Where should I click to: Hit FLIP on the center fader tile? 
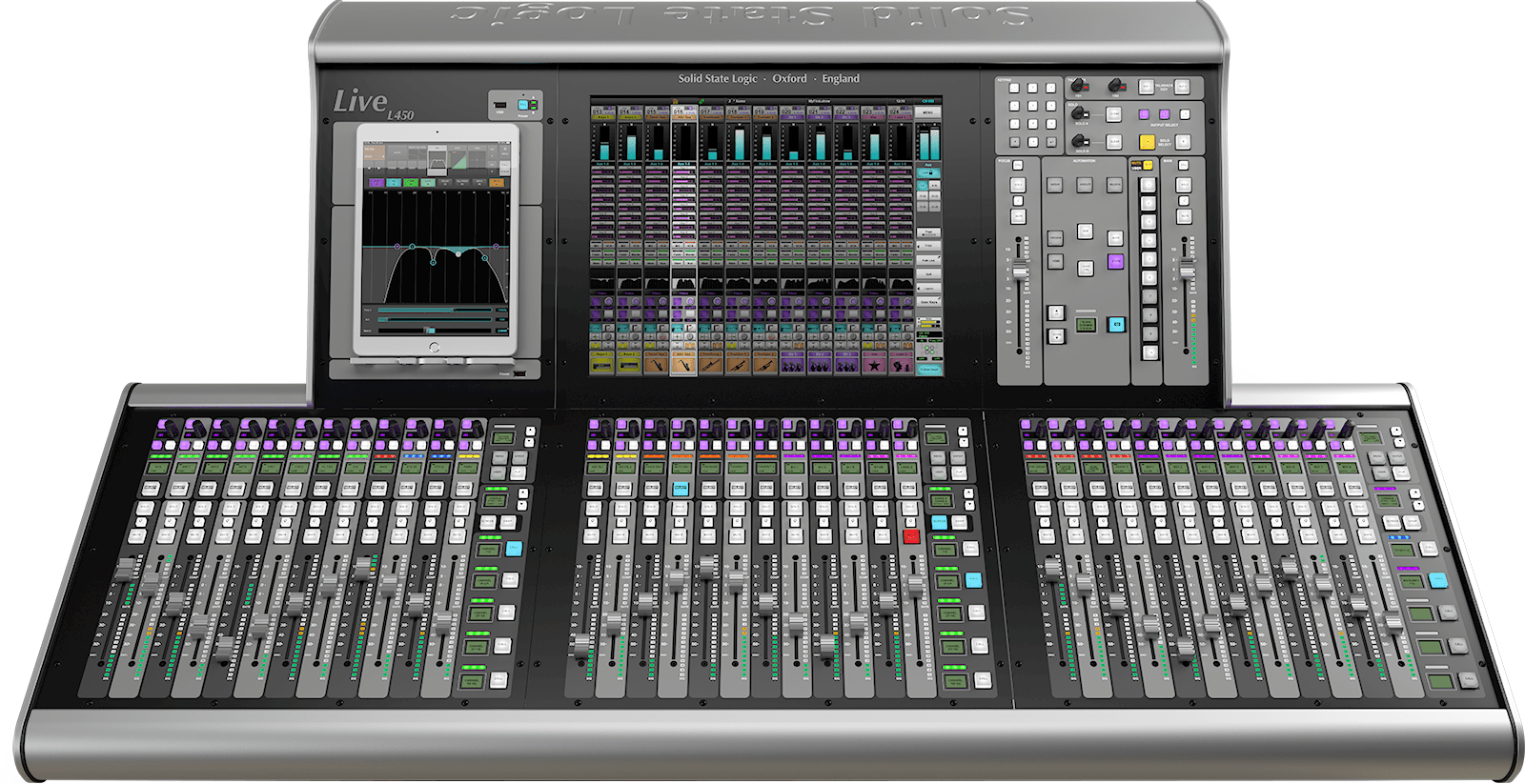coord(959,473)
